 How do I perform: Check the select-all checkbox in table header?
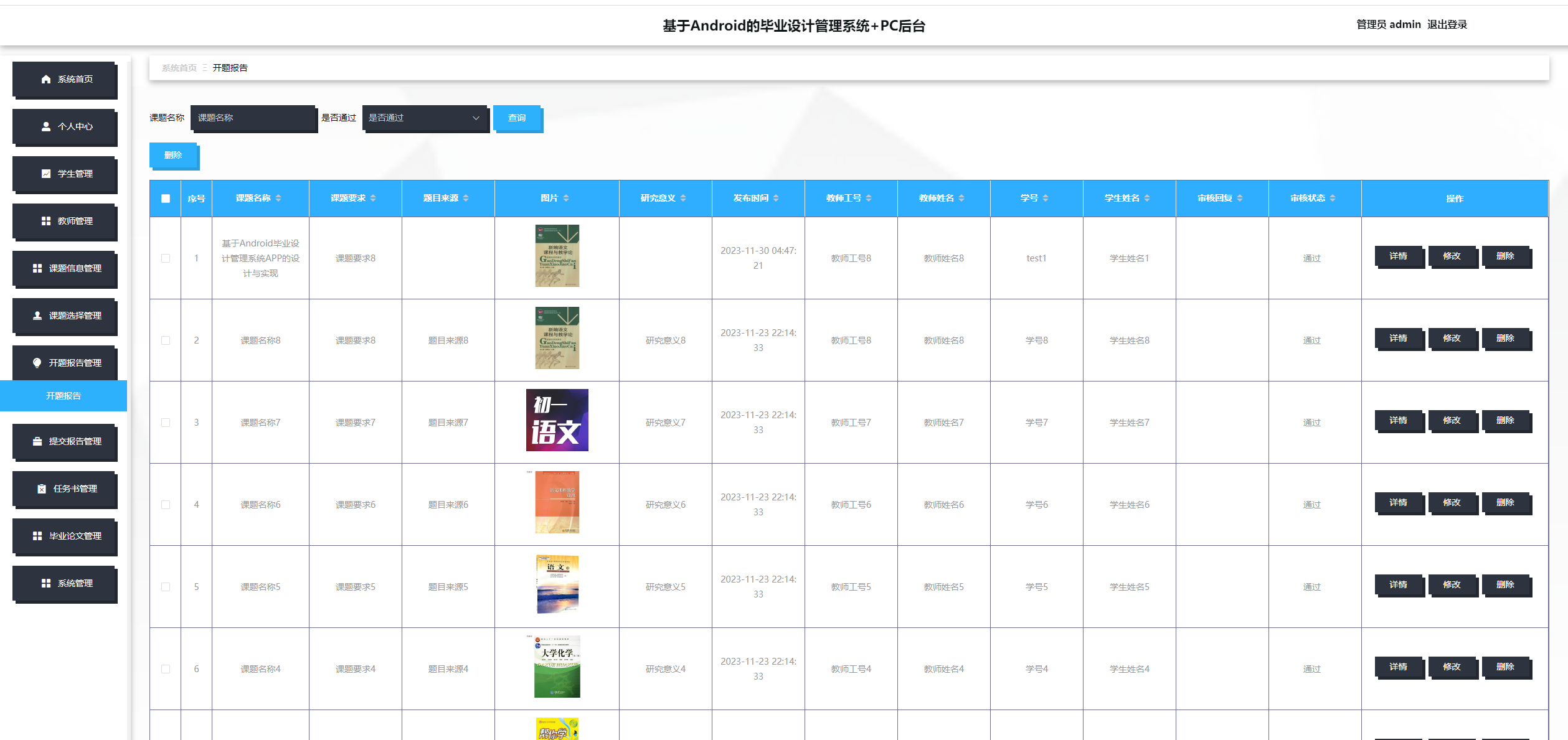click(165, 198)
